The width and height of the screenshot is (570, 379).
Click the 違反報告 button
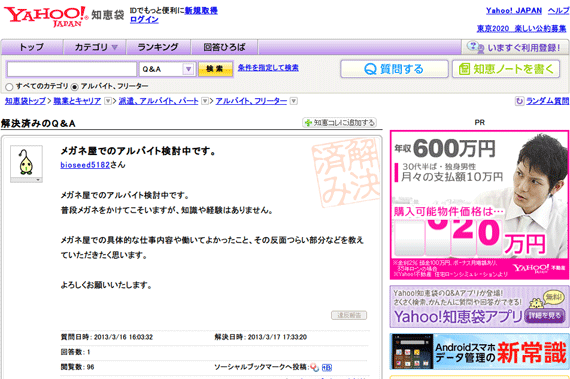[349, 315]
